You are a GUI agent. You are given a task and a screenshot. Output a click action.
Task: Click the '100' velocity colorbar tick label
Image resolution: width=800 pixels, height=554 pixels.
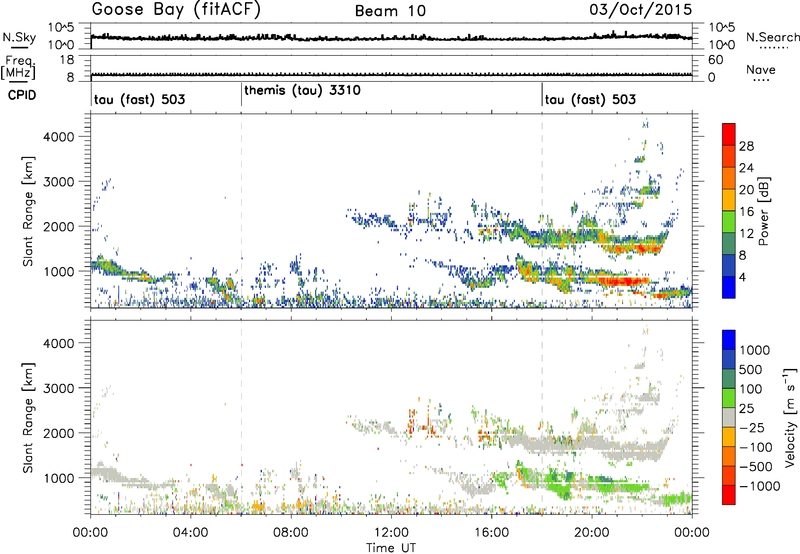point(751,389)
